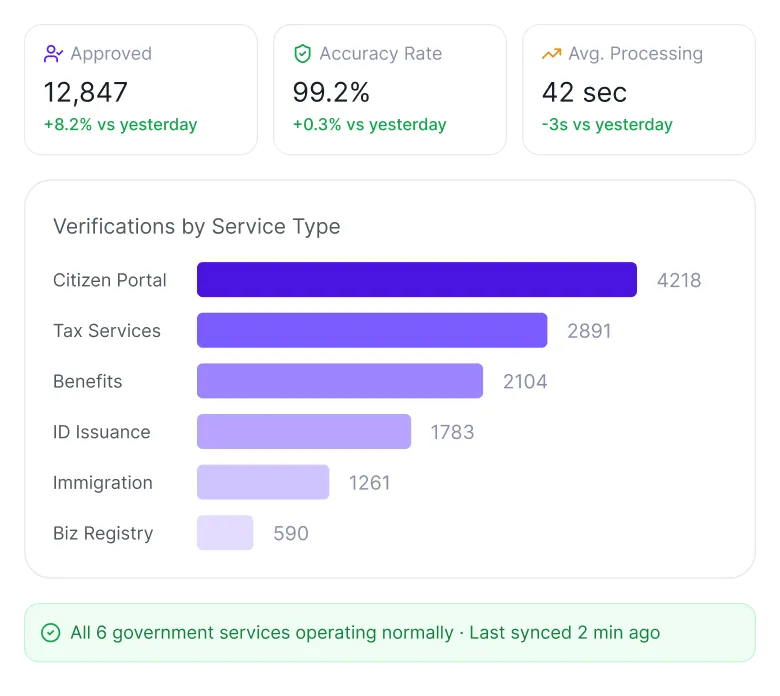The image size is (780, 696).
Task: Click the Avg. Processing trending arrow icon
Action: (x=552, y=53)
